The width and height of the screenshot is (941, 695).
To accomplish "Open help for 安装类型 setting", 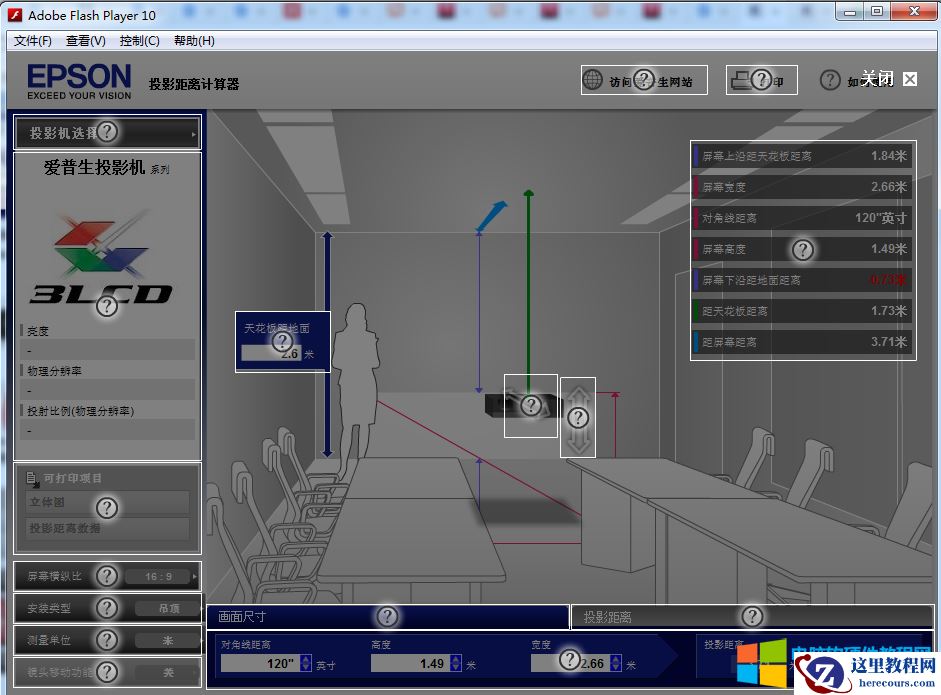I will pos(107,608).
